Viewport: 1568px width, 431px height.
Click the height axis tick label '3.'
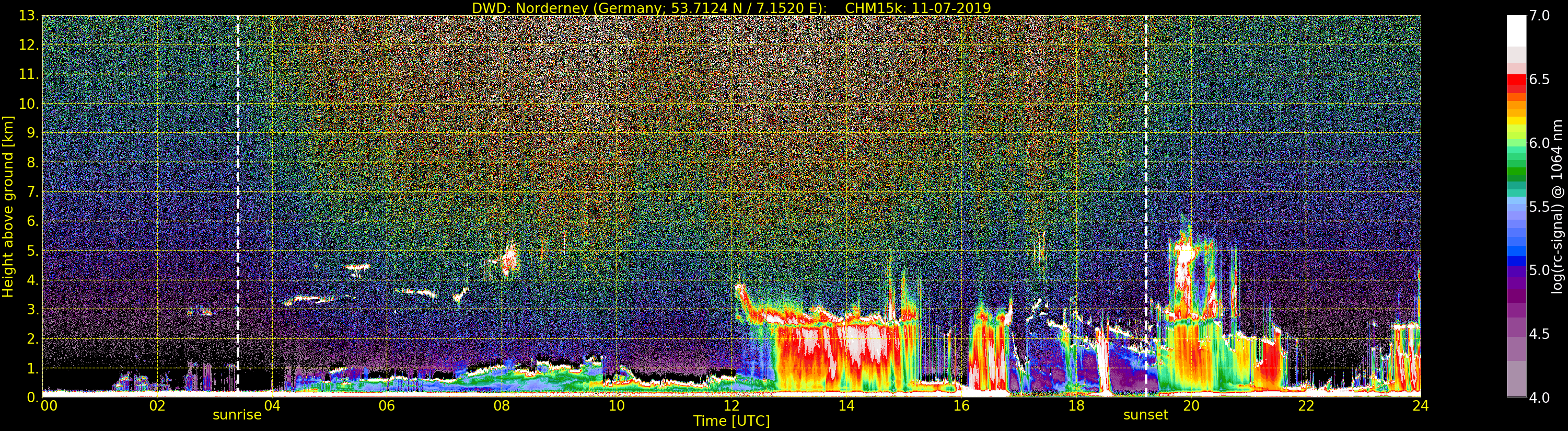(32, 309)
